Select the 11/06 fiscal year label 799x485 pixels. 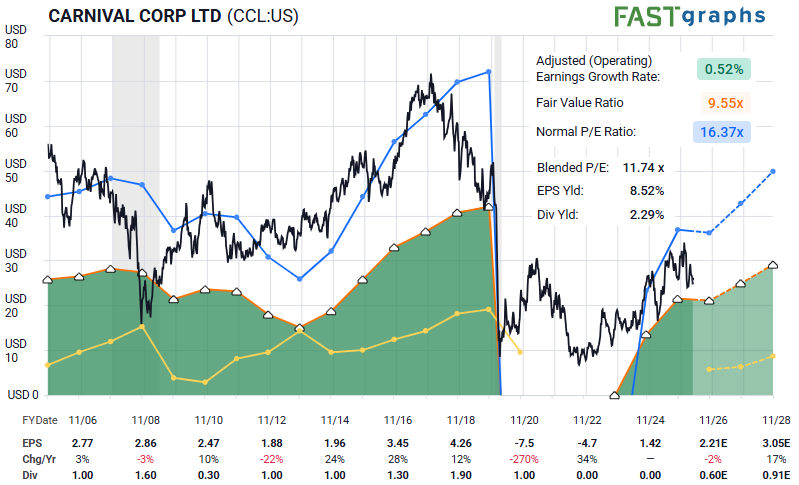(x=83, y=420)
